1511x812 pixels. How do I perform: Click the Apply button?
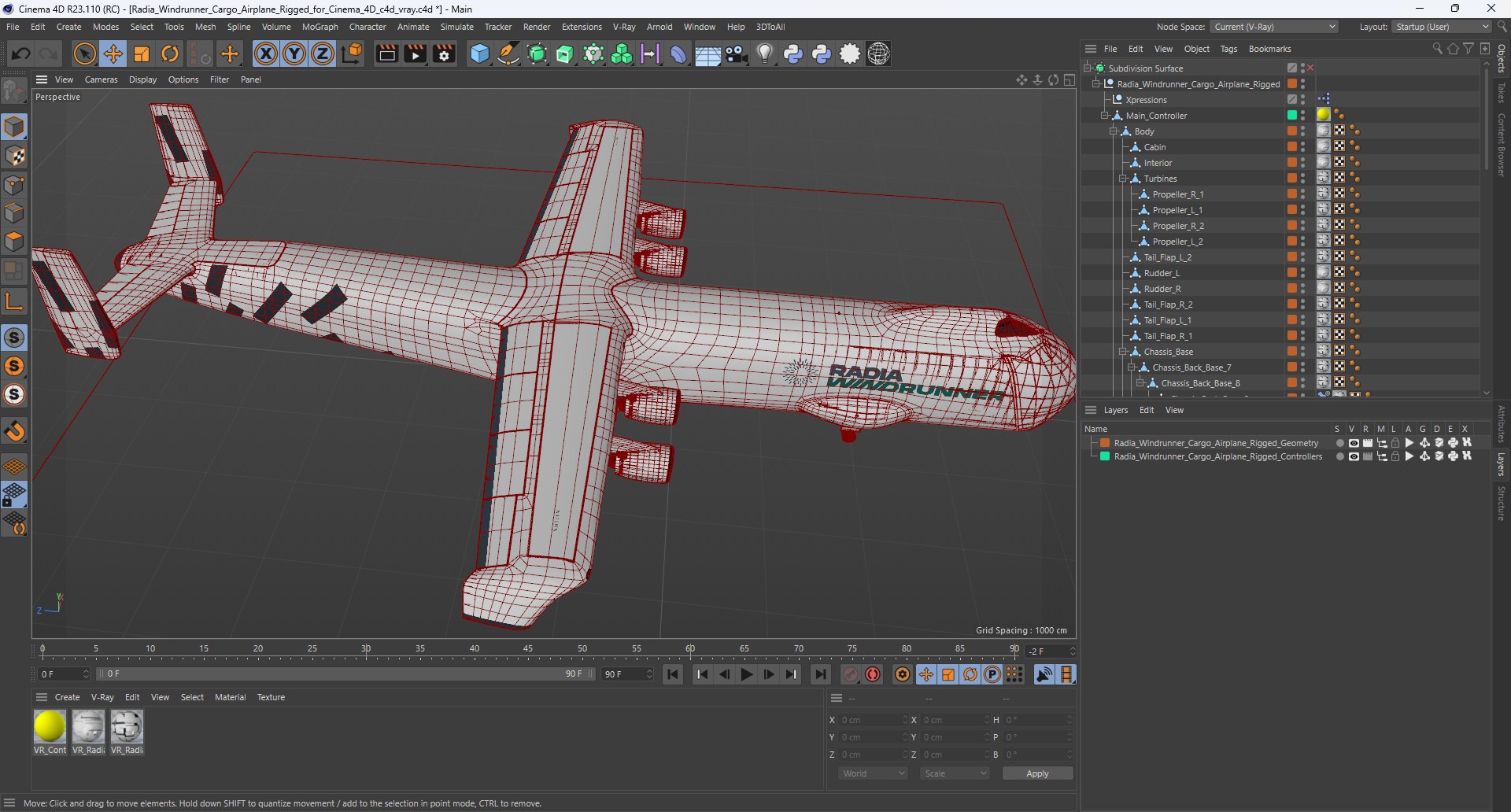pos(1037,773)
